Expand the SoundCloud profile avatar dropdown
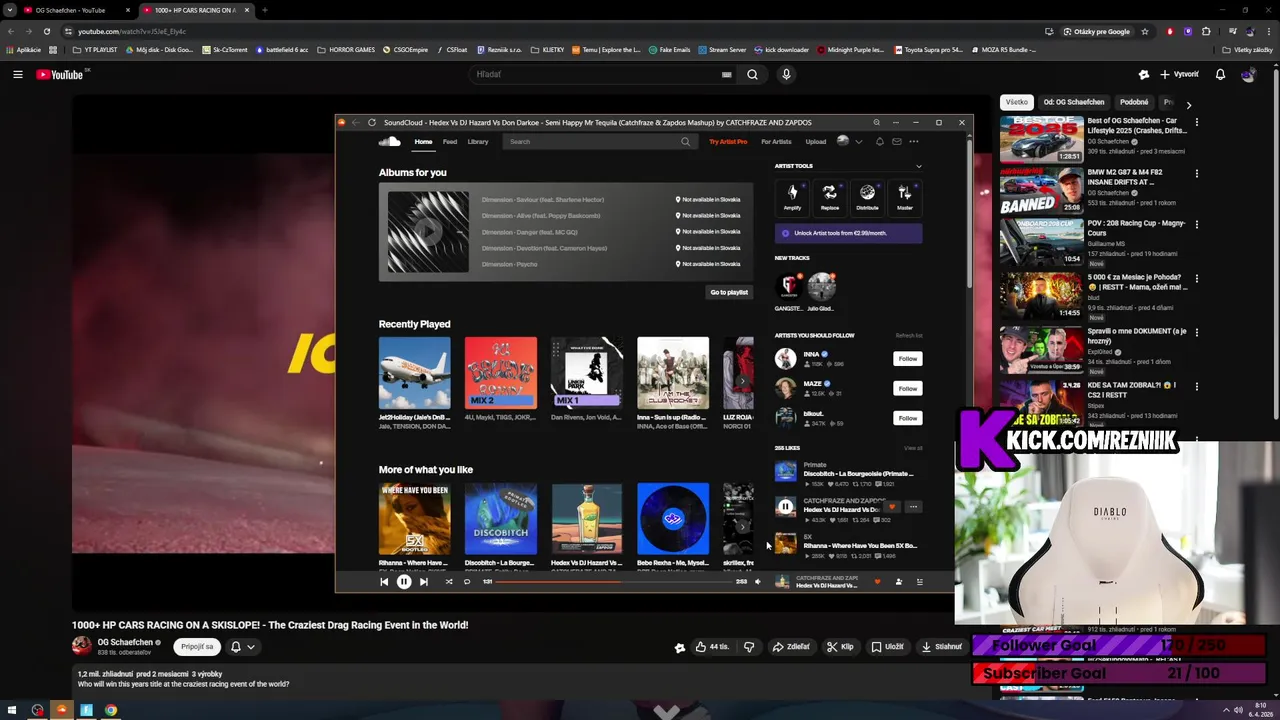Image resolution: width=1280 pixels, height=720 pixels. pos(849,141)
